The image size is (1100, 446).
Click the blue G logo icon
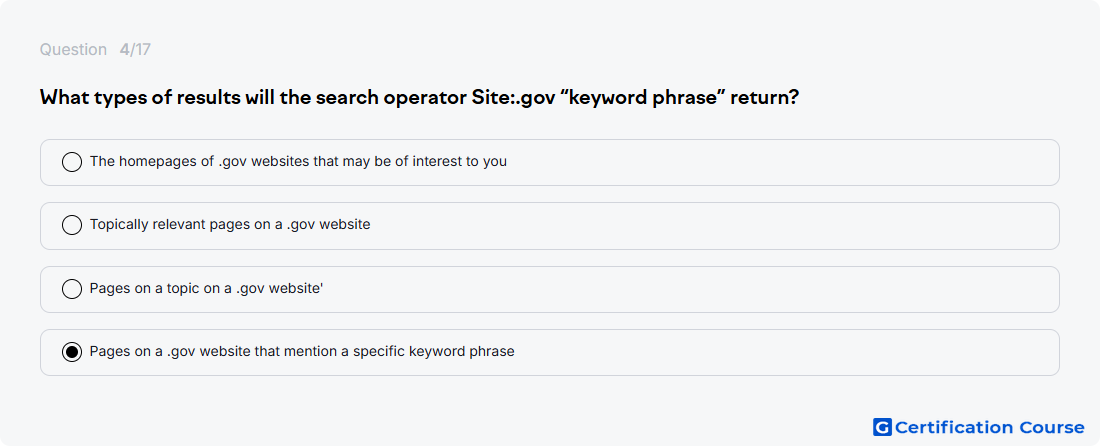click(882, 427)
